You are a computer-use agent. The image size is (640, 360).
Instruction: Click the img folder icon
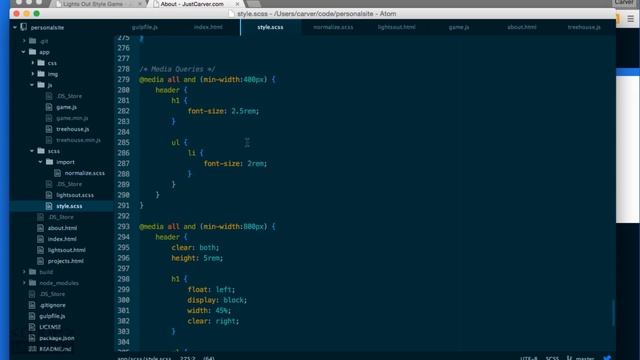41,74
